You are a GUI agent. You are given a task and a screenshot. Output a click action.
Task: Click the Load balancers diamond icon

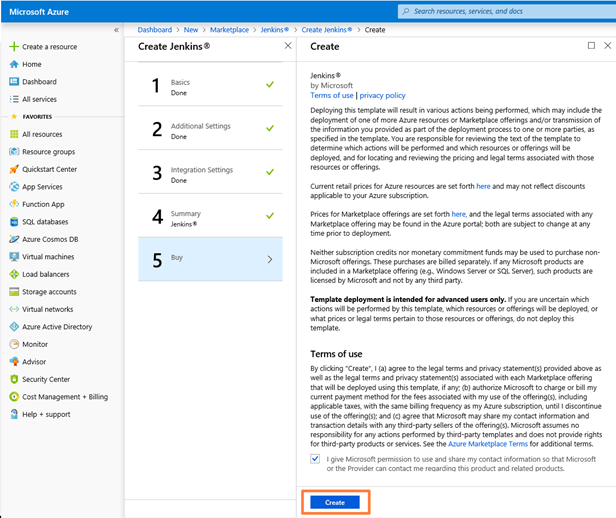coord(14,274)
